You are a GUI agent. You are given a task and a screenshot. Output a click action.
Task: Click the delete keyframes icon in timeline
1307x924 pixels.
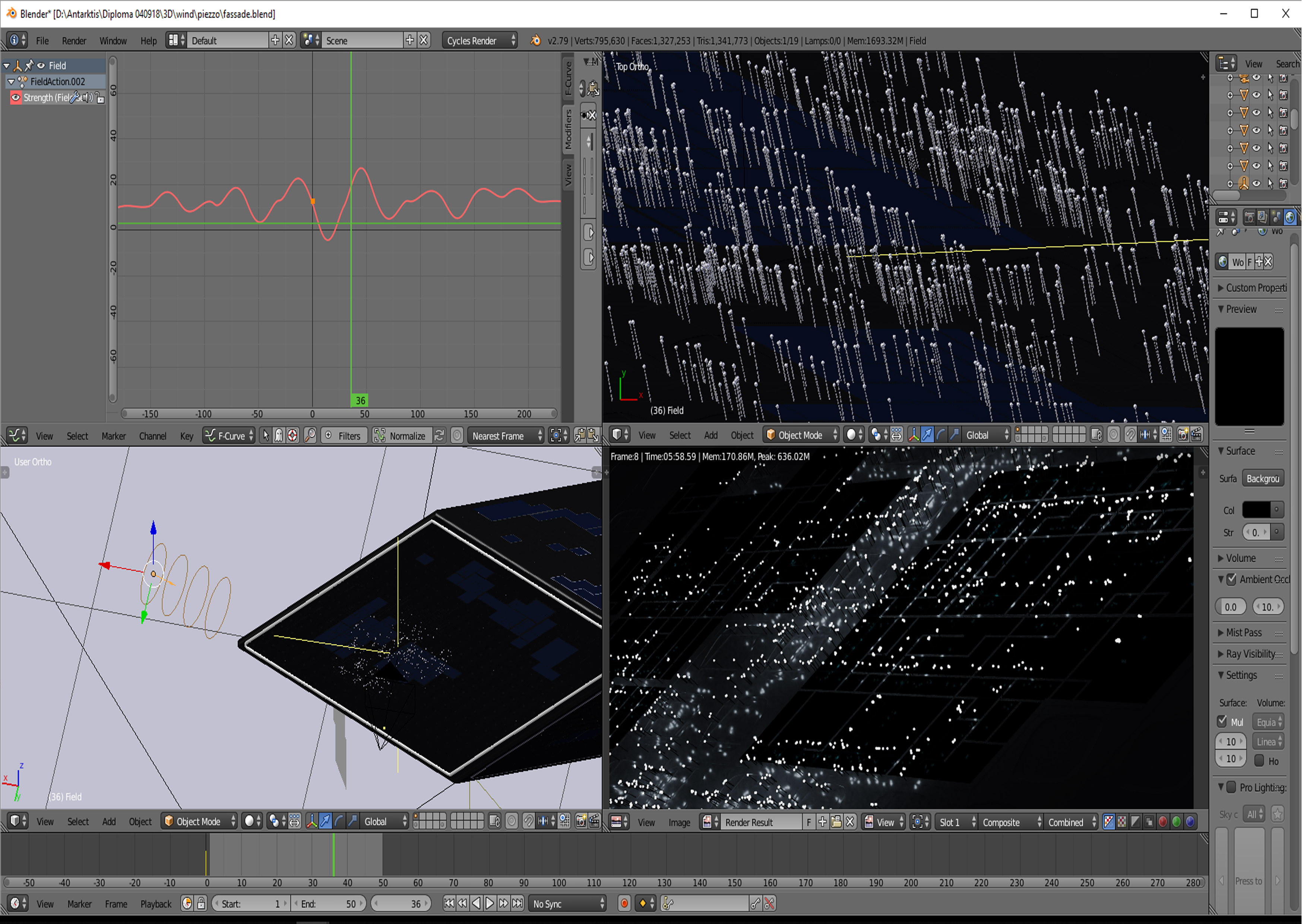769,904
